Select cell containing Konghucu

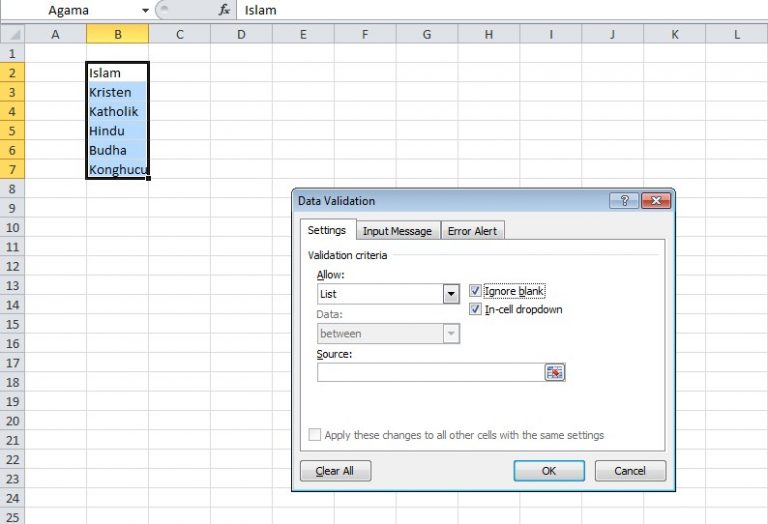[118, 169]
